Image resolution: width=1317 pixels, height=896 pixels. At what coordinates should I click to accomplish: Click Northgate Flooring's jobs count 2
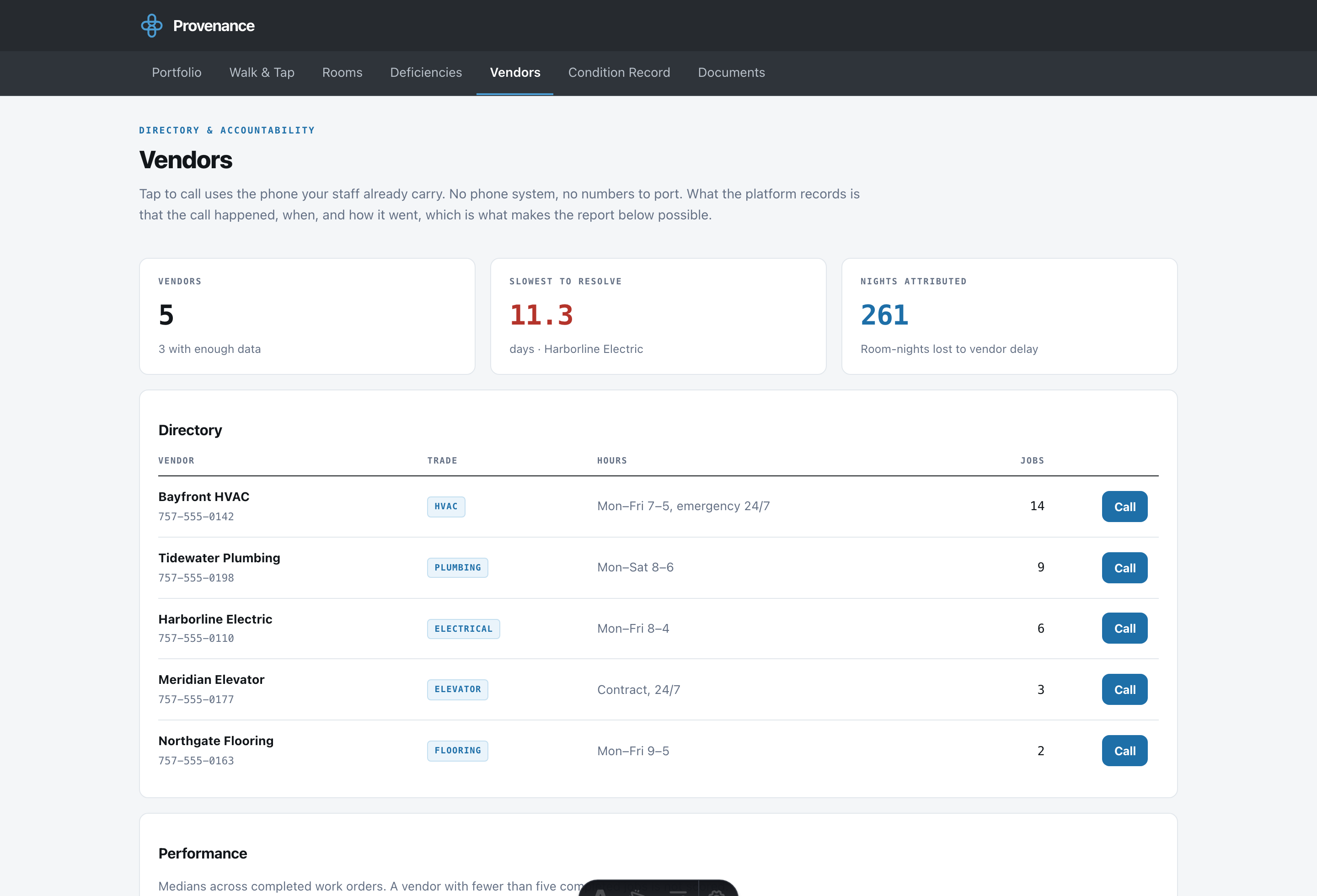(x=1040, y=751)
